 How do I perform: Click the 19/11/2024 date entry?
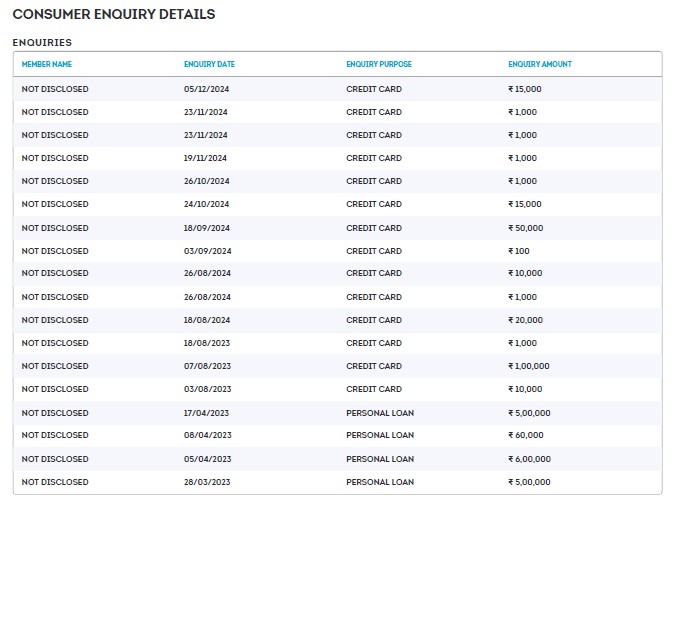point(206,158)
